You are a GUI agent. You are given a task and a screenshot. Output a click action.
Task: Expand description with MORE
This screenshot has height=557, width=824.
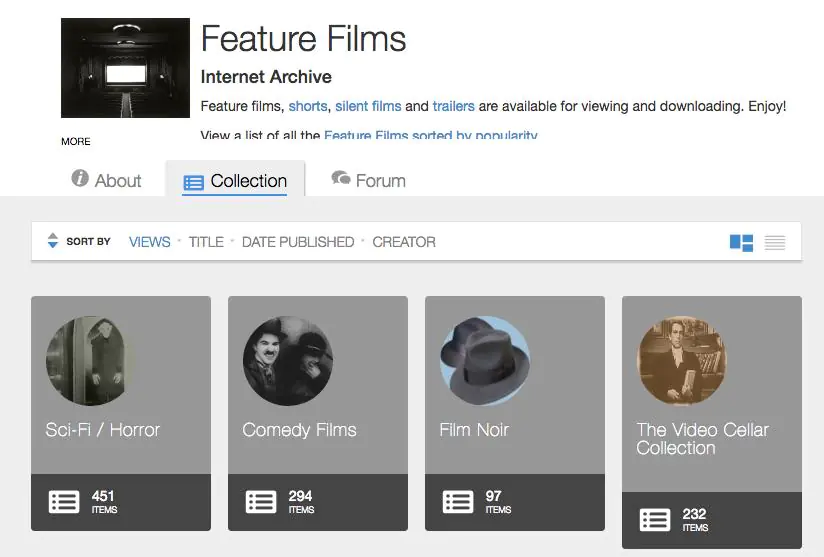click(x=76, y=141)
